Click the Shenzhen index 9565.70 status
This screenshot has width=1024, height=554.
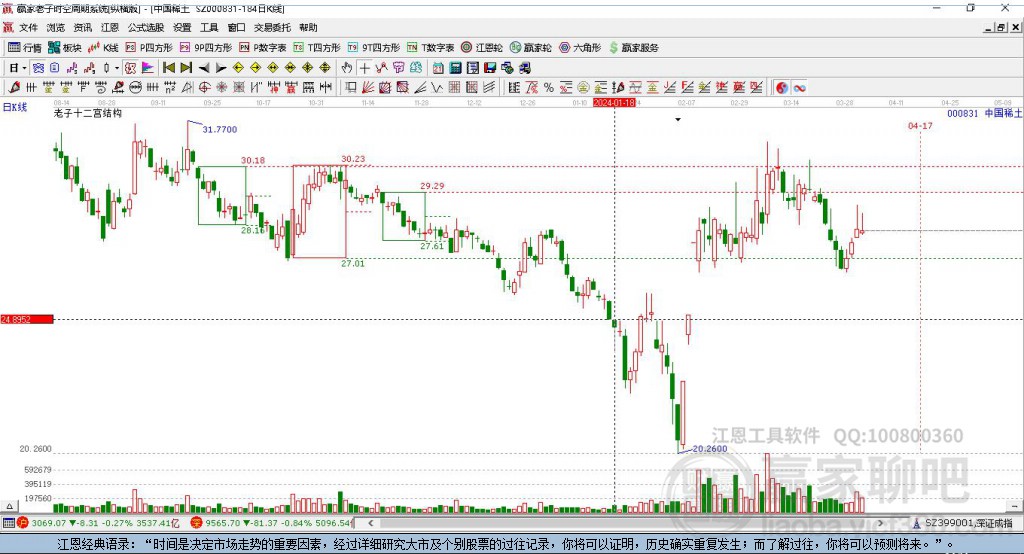click(x=271, y=523)
